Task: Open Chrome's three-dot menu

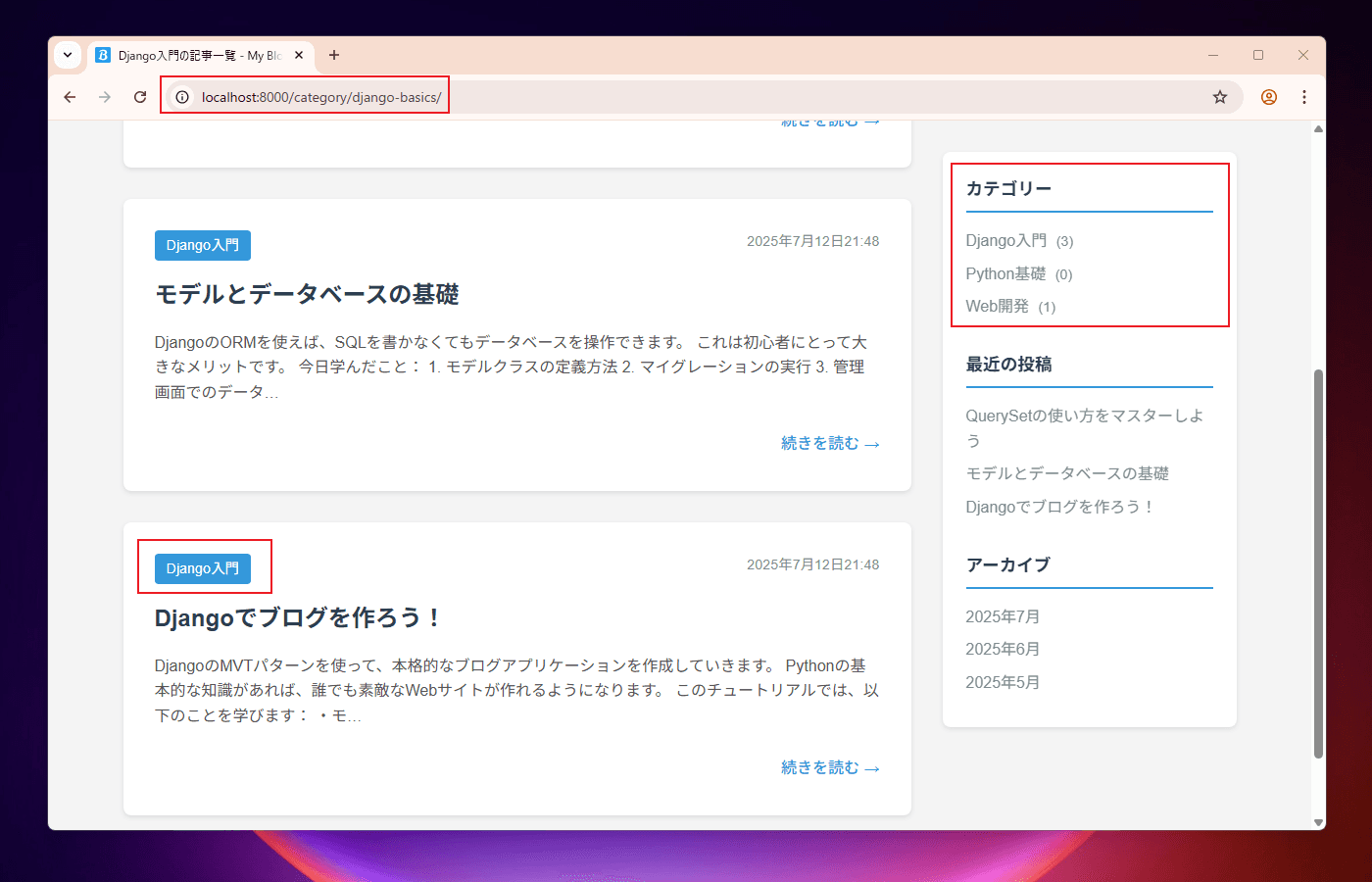Action: pos(1303,97)
